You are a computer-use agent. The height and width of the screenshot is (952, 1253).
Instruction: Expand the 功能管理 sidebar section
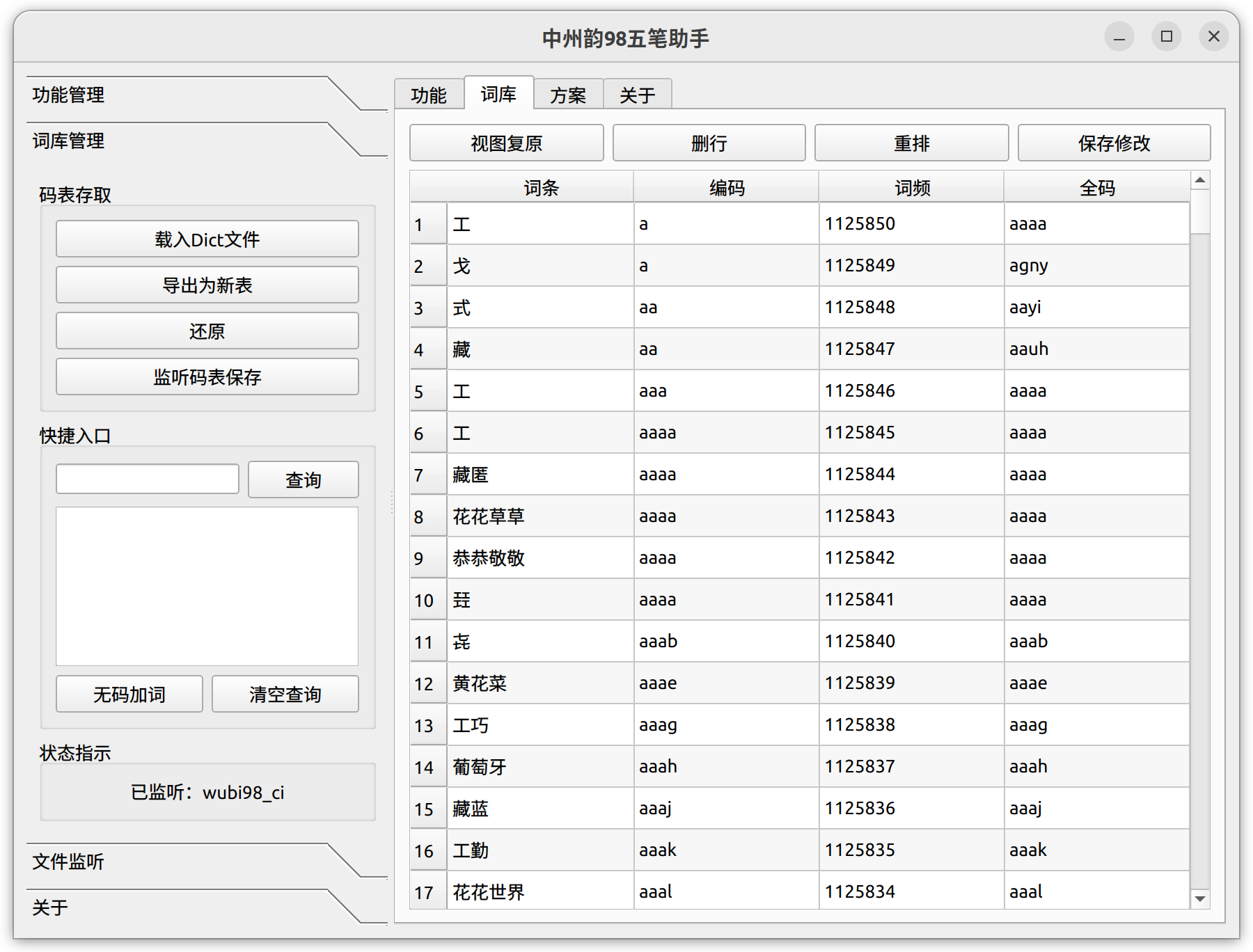click(x=68, y=95)
